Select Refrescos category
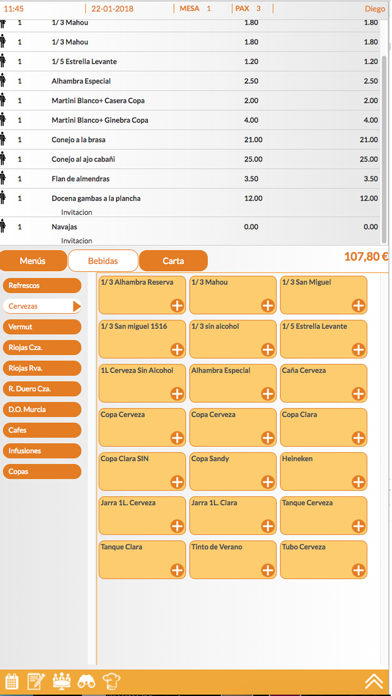392x696 pixels. (x=42, y=285)
